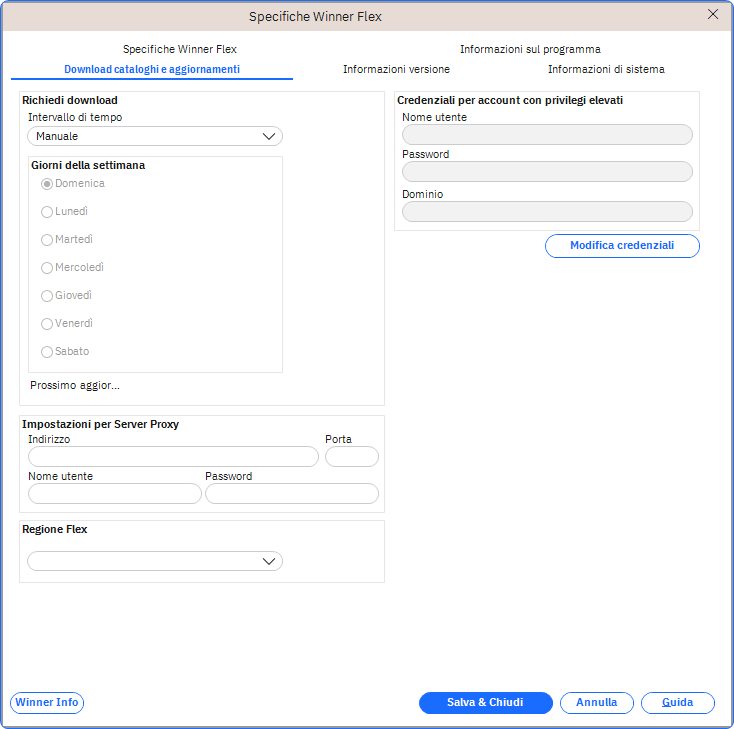The image size is (734, 729).
Task: Open the Guida help button
Action: pyautogui.click(x=677, y=703)
